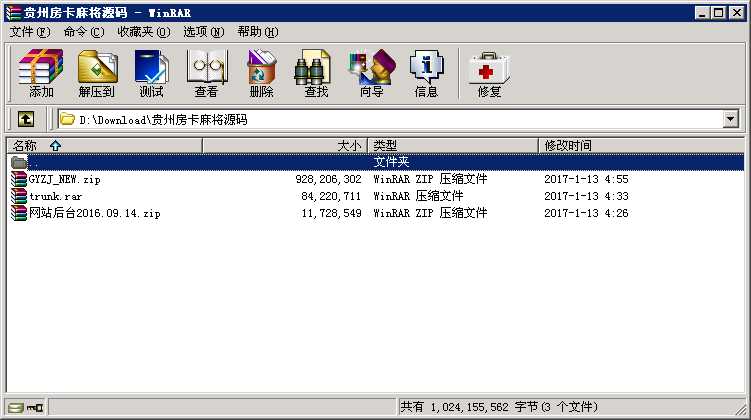Launch the 向导 (Wizard) icon
This screenshot has width=751, height=420.
click(372, 73)
